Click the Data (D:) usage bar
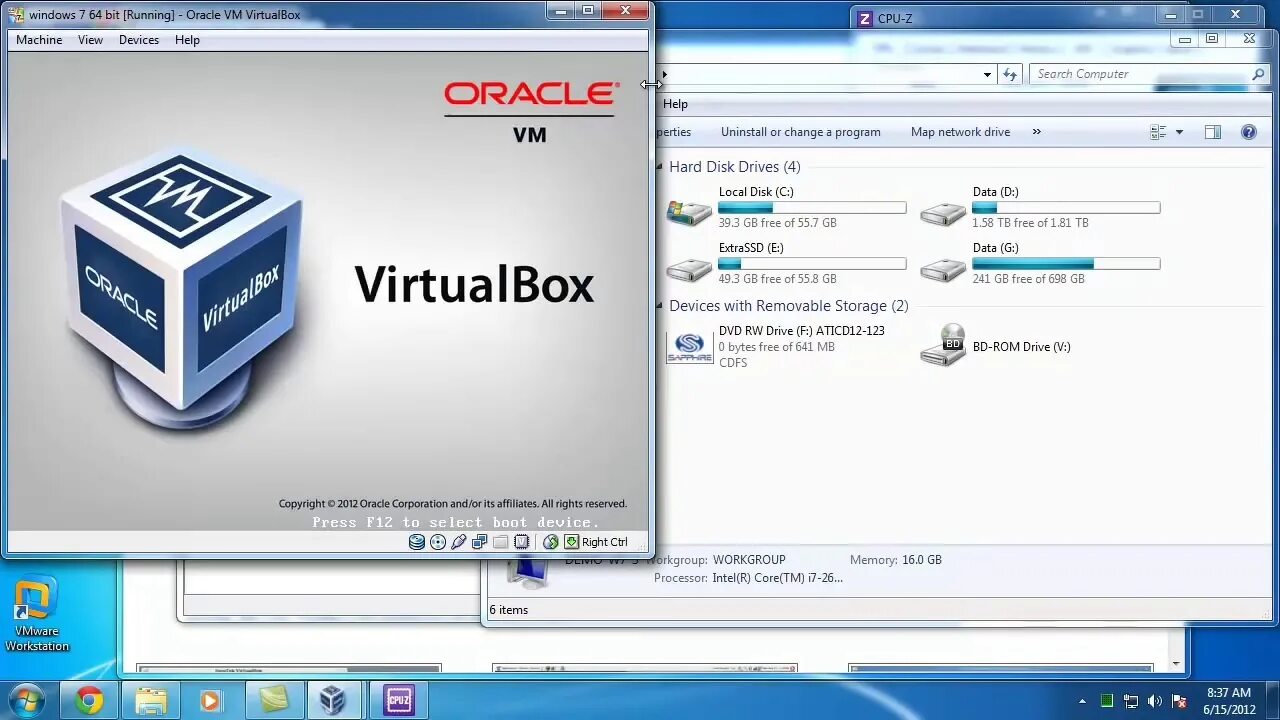This screenshot has height=720, width=1280. pos(1066,208)
